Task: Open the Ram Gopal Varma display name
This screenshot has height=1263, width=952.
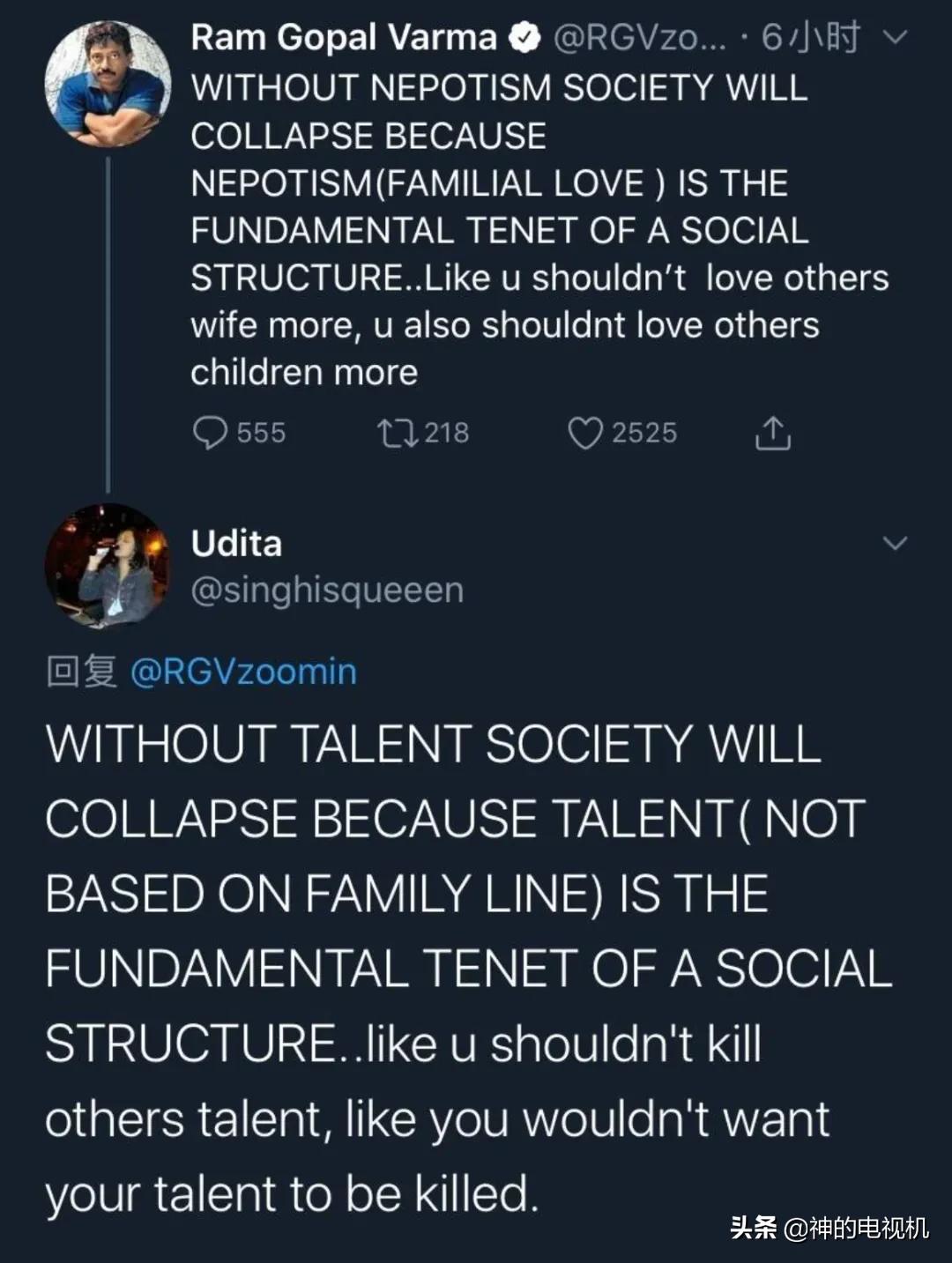Action: point(344,38)
